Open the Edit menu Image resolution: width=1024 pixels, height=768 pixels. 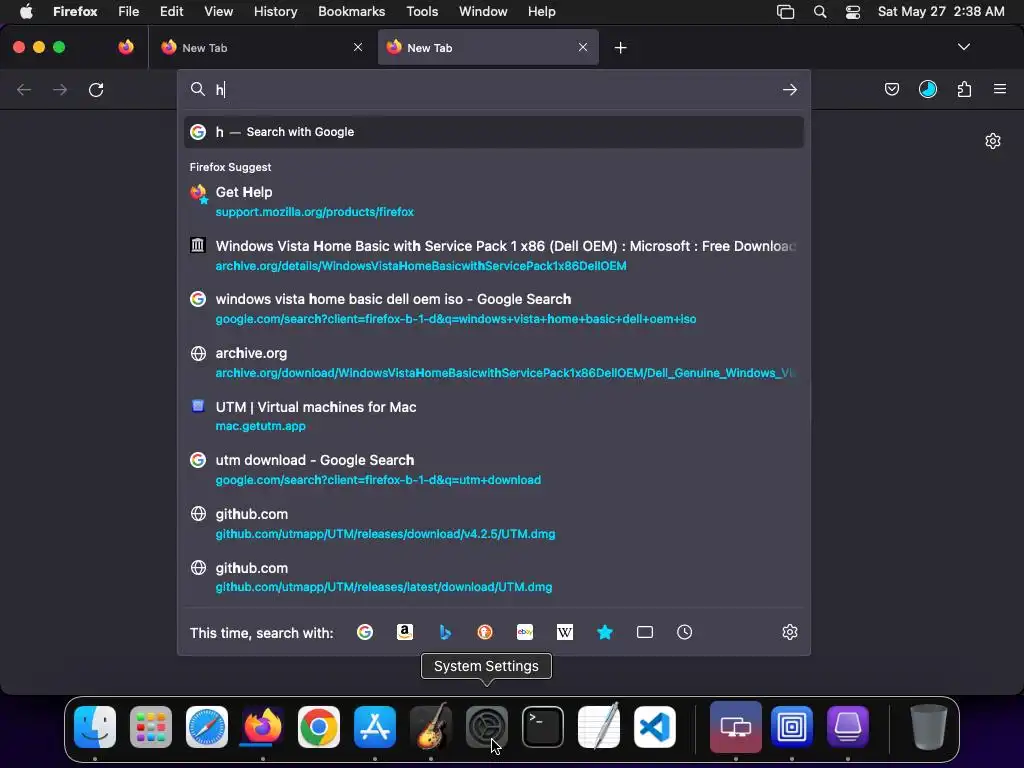(x=171, y=12)
